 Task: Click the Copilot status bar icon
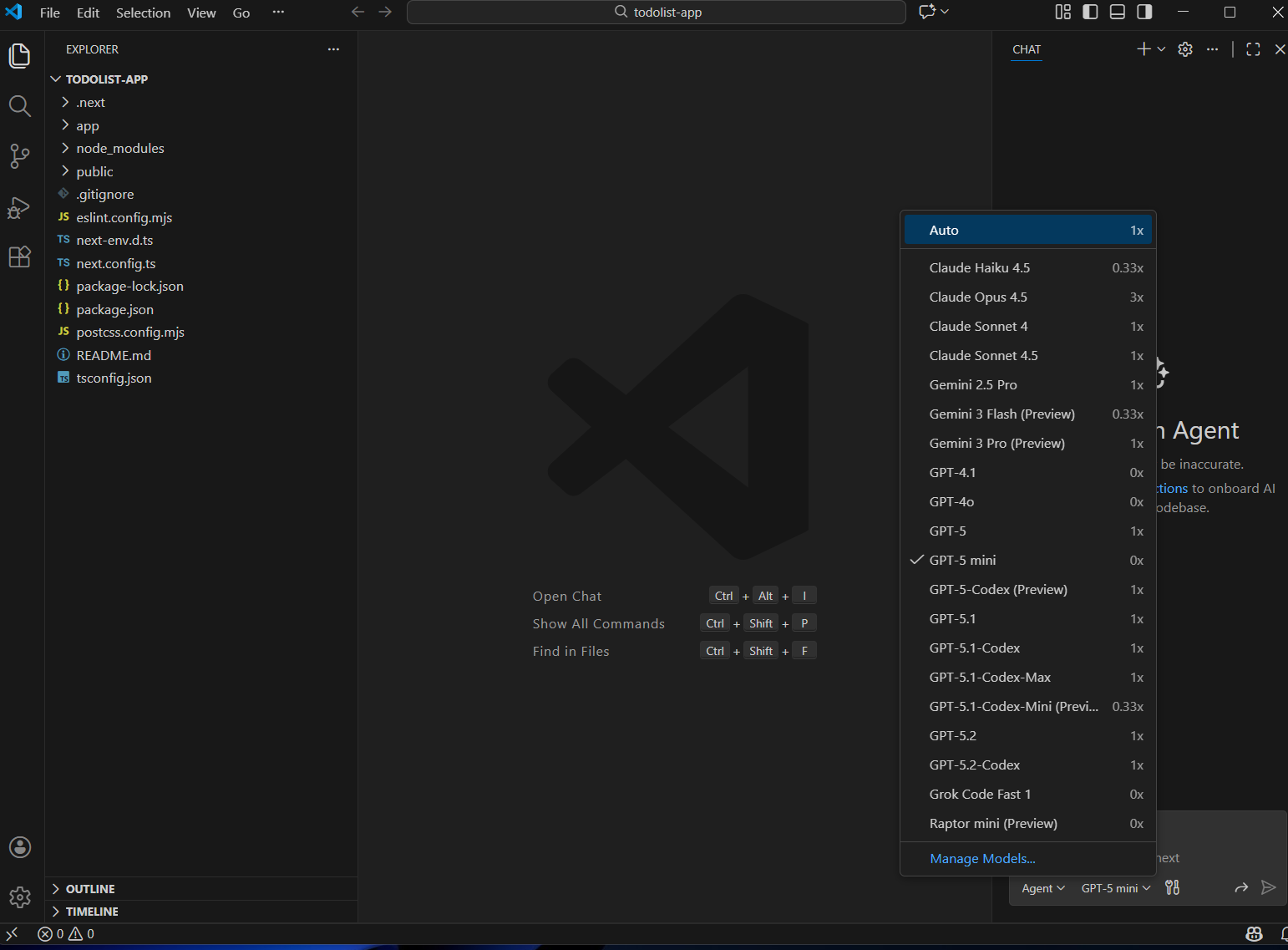tap(1254, 933)
